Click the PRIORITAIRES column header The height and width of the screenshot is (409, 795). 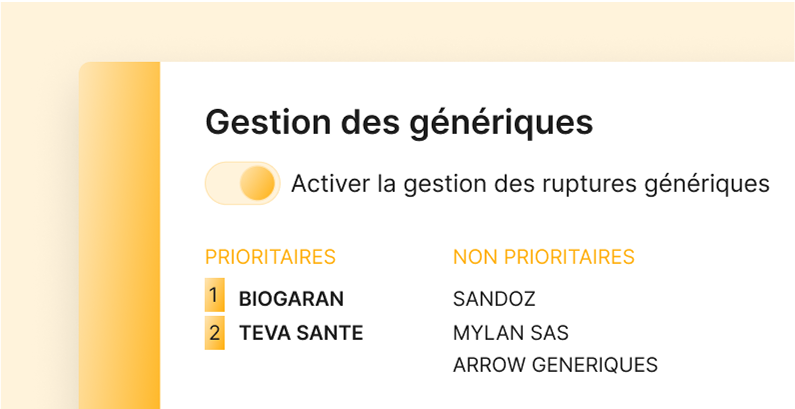tap(270, 257)
